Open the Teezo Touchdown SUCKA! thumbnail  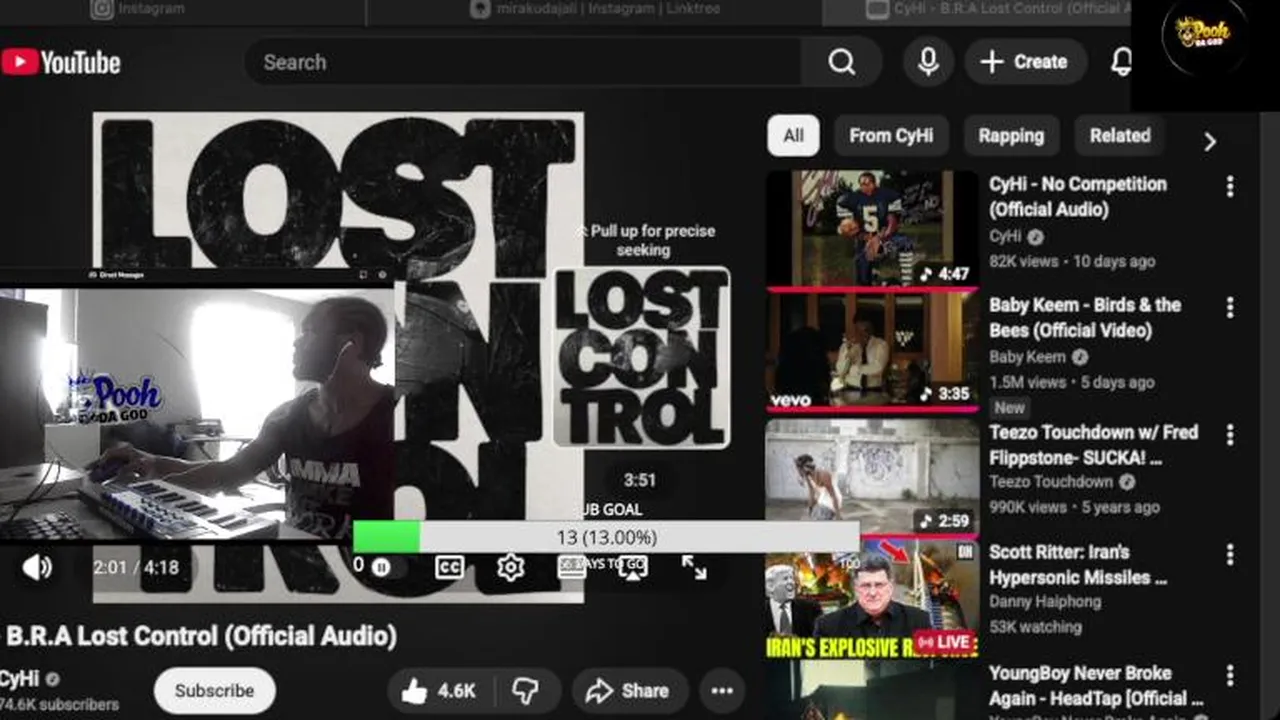pos(872,477)
